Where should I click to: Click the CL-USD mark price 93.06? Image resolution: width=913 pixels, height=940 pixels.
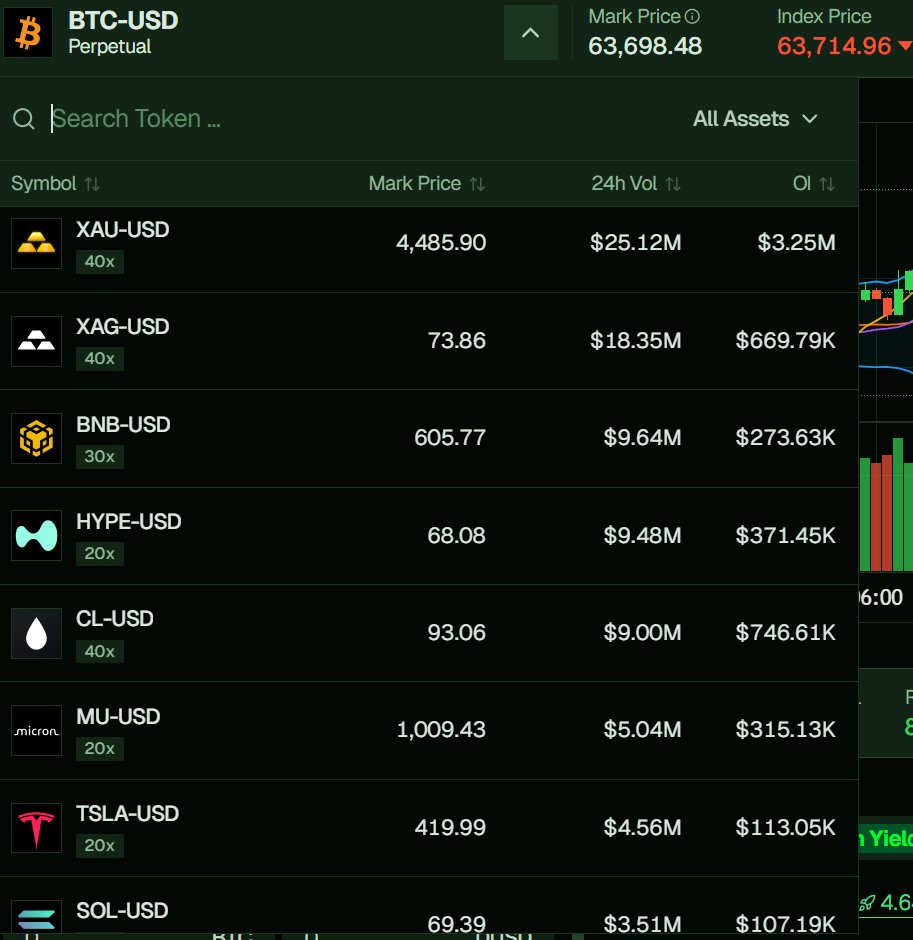pos(456,632)
